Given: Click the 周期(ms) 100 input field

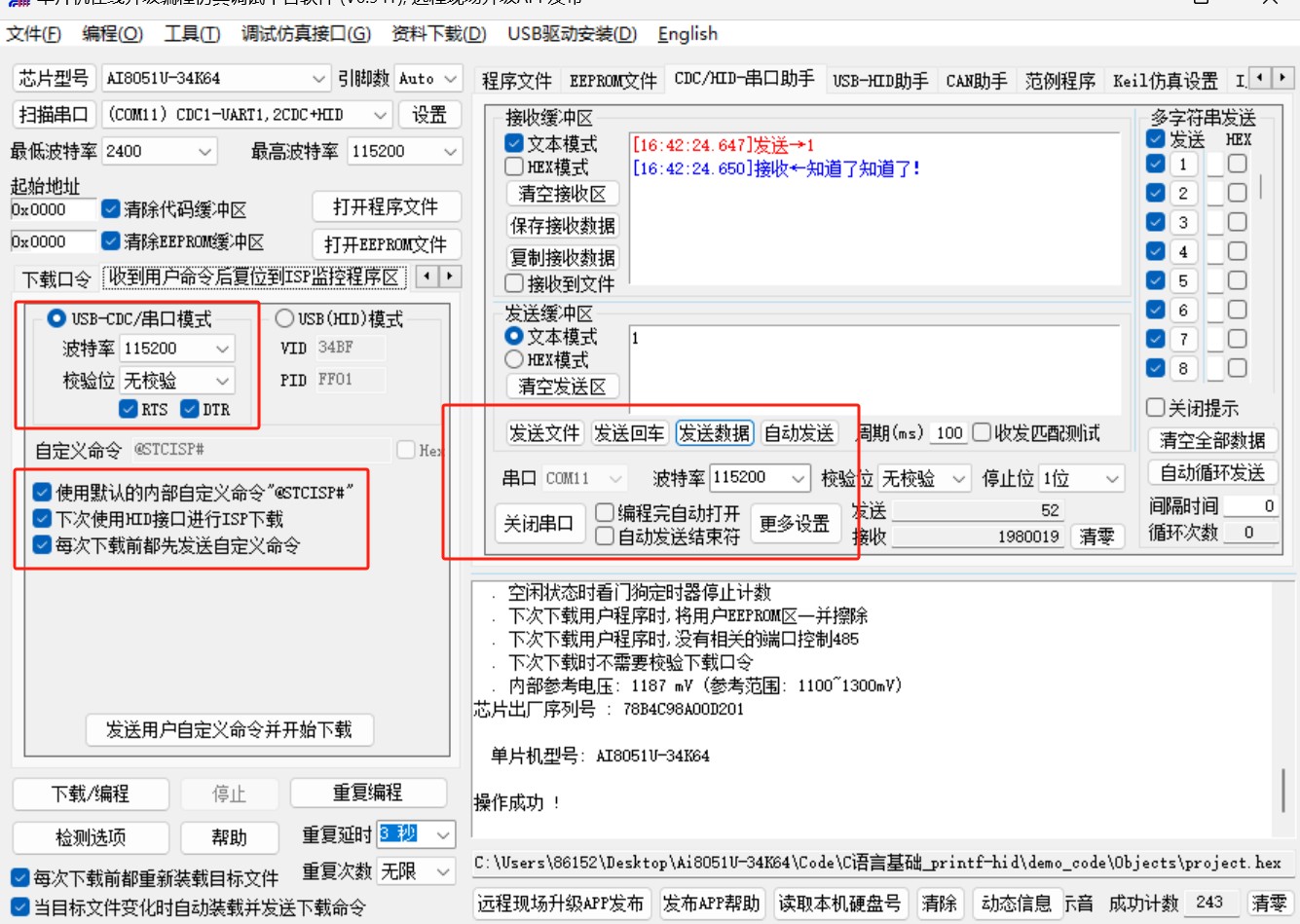Looking at the screenshot, I should pos(948,433).
